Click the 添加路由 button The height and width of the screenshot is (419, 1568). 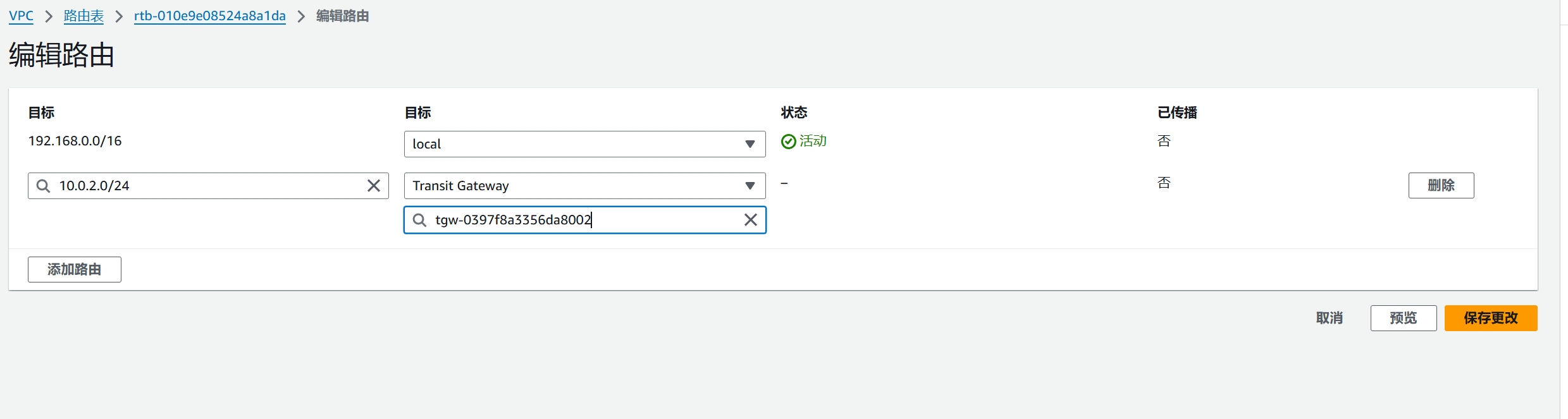click(x=75, y=269)
